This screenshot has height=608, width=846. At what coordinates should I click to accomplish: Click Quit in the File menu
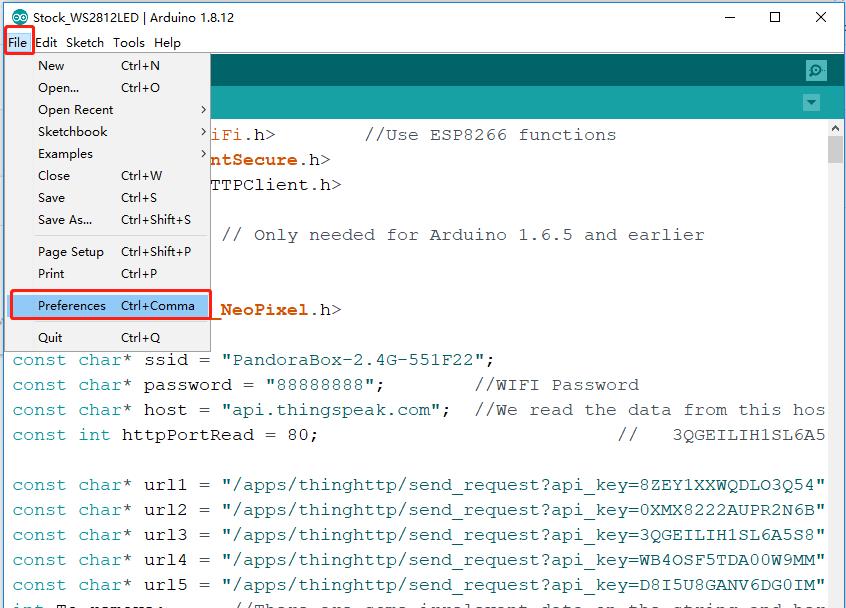click(x=50, y=338)
